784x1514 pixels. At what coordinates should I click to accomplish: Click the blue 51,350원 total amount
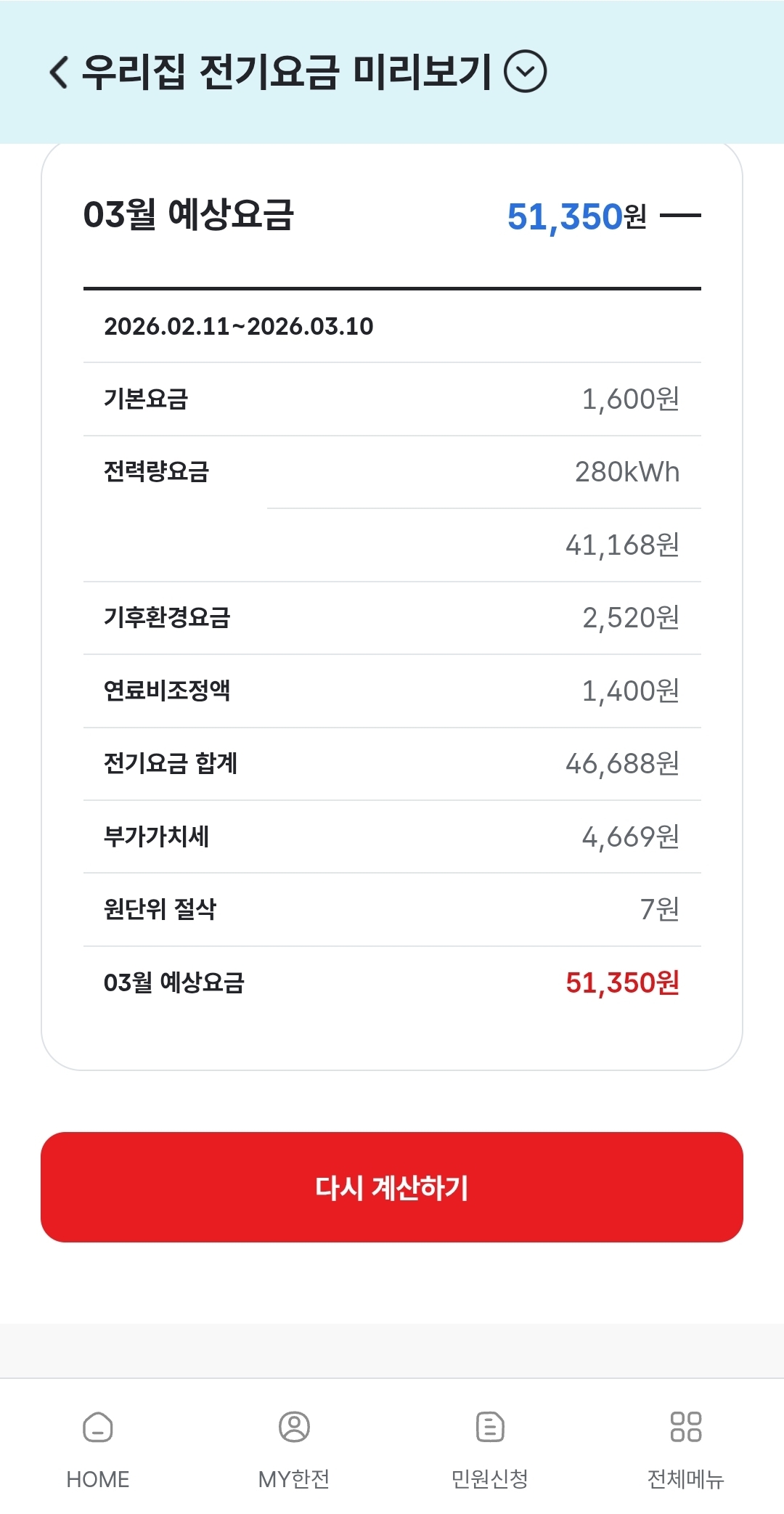(576, 216)
